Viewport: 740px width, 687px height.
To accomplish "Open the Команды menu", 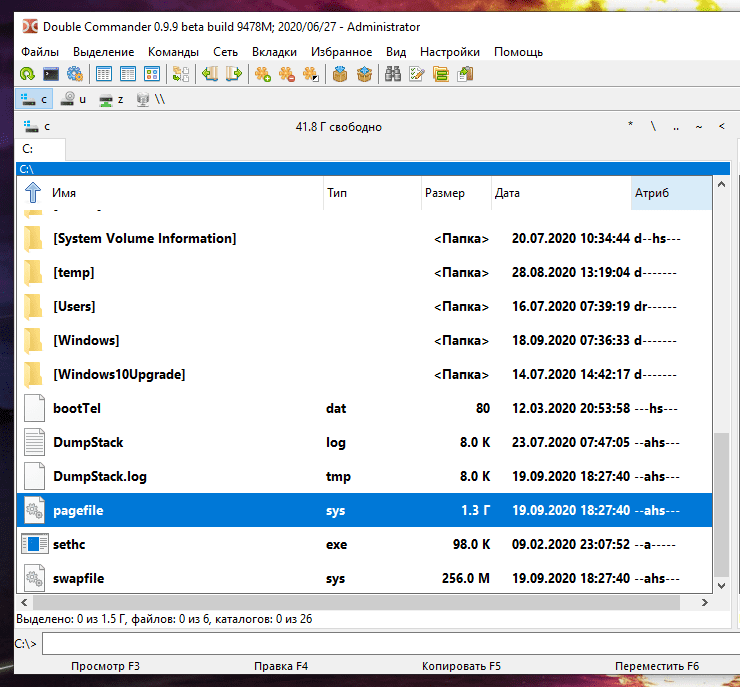I will (173, 52).
